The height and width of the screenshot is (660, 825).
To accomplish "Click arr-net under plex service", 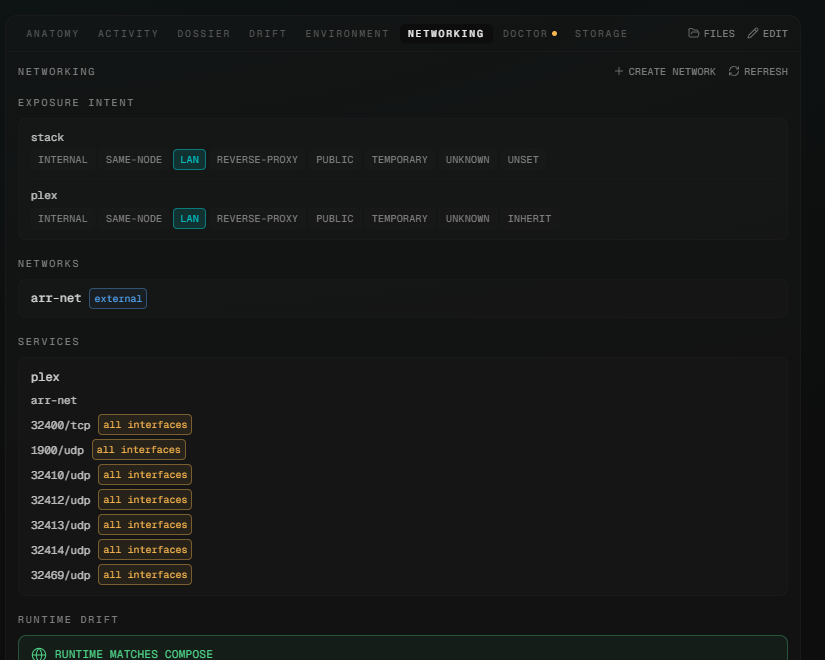I will (54, 400).
